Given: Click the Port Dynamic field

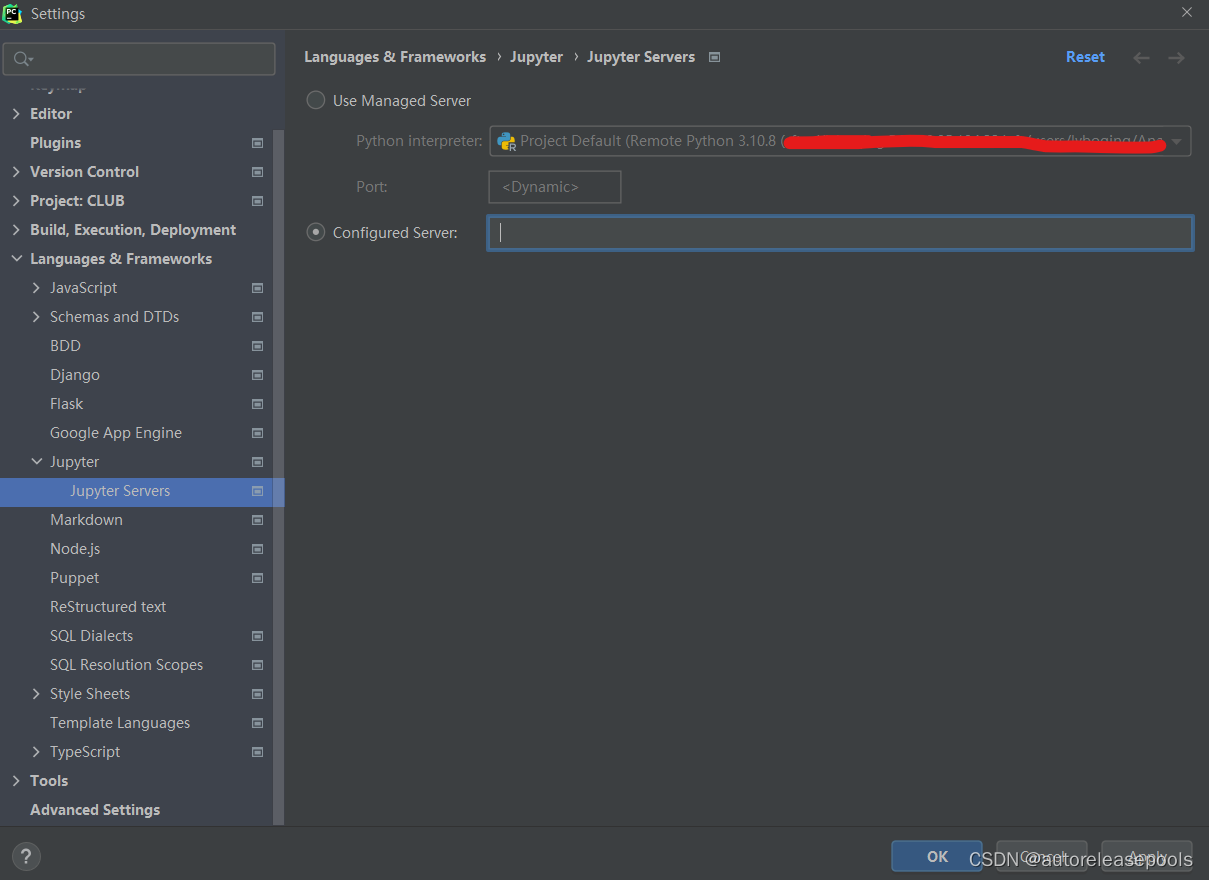Looking at the screenshot, I should [x=555, y=187].
